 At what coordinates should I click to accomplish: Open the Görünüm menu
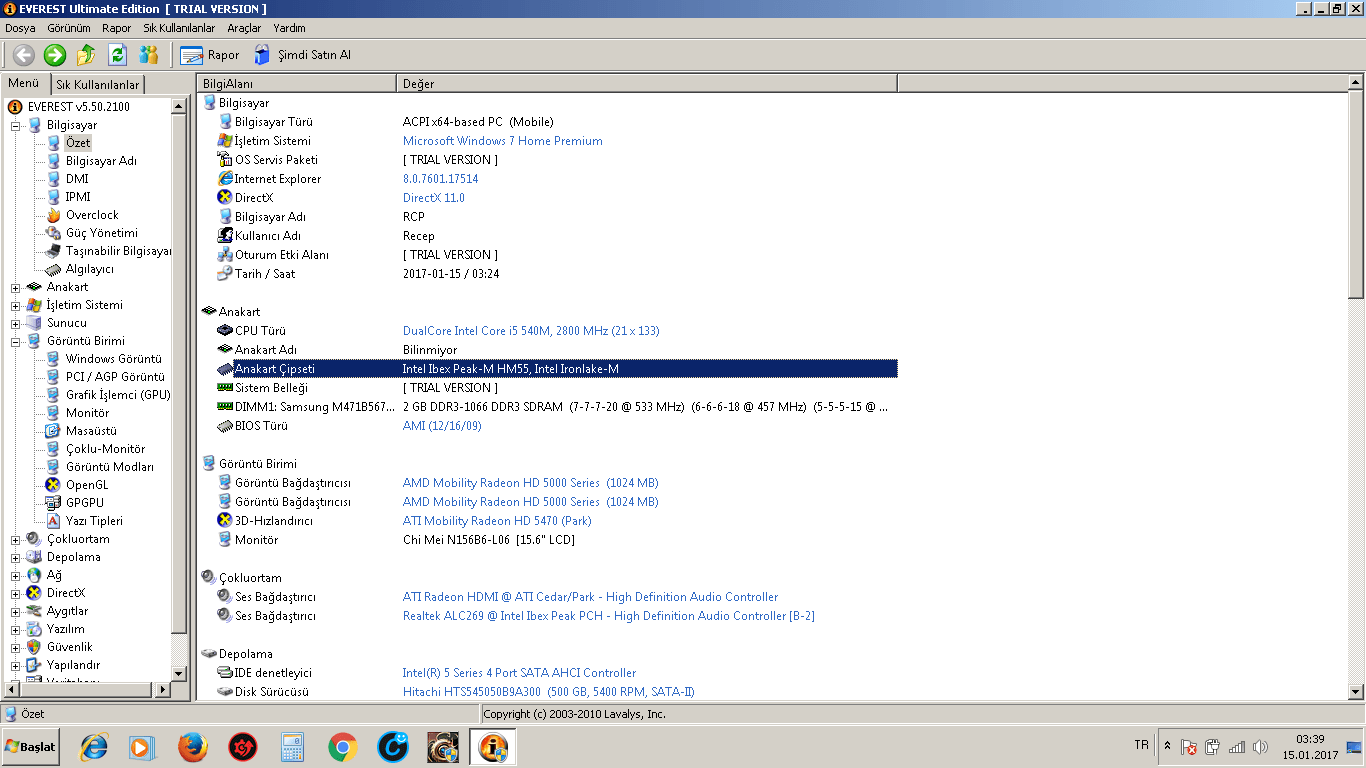[69, 28]
